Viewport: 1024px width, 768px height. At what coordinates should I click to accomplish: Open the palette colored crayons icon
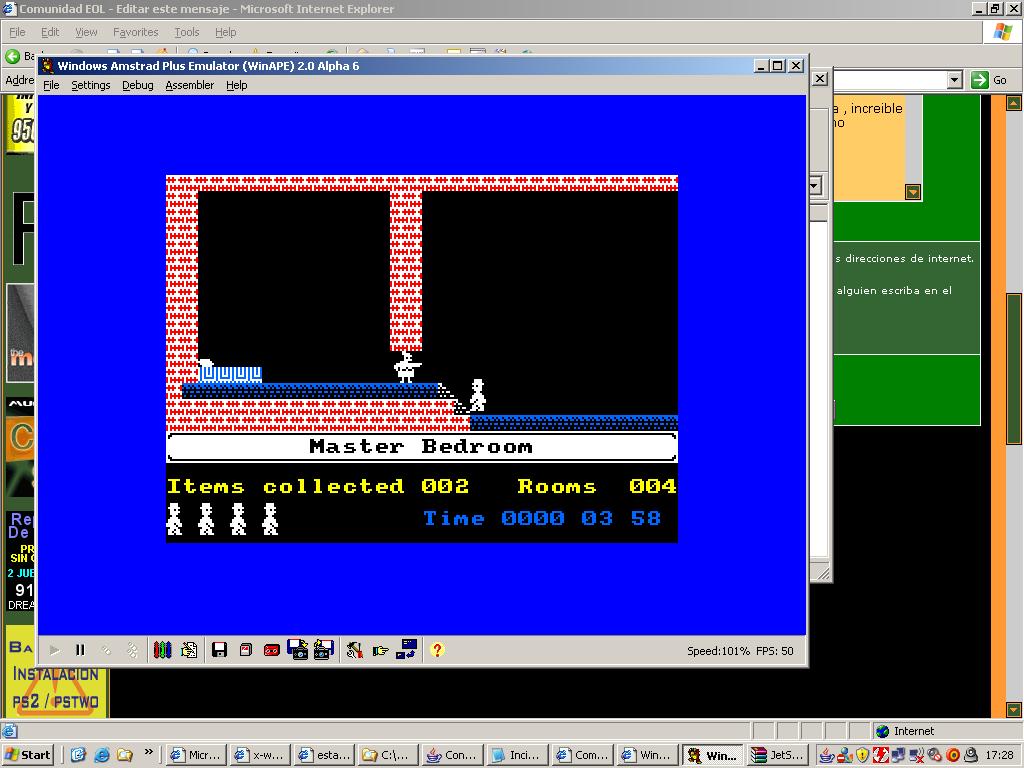click(x=163, y=650)
